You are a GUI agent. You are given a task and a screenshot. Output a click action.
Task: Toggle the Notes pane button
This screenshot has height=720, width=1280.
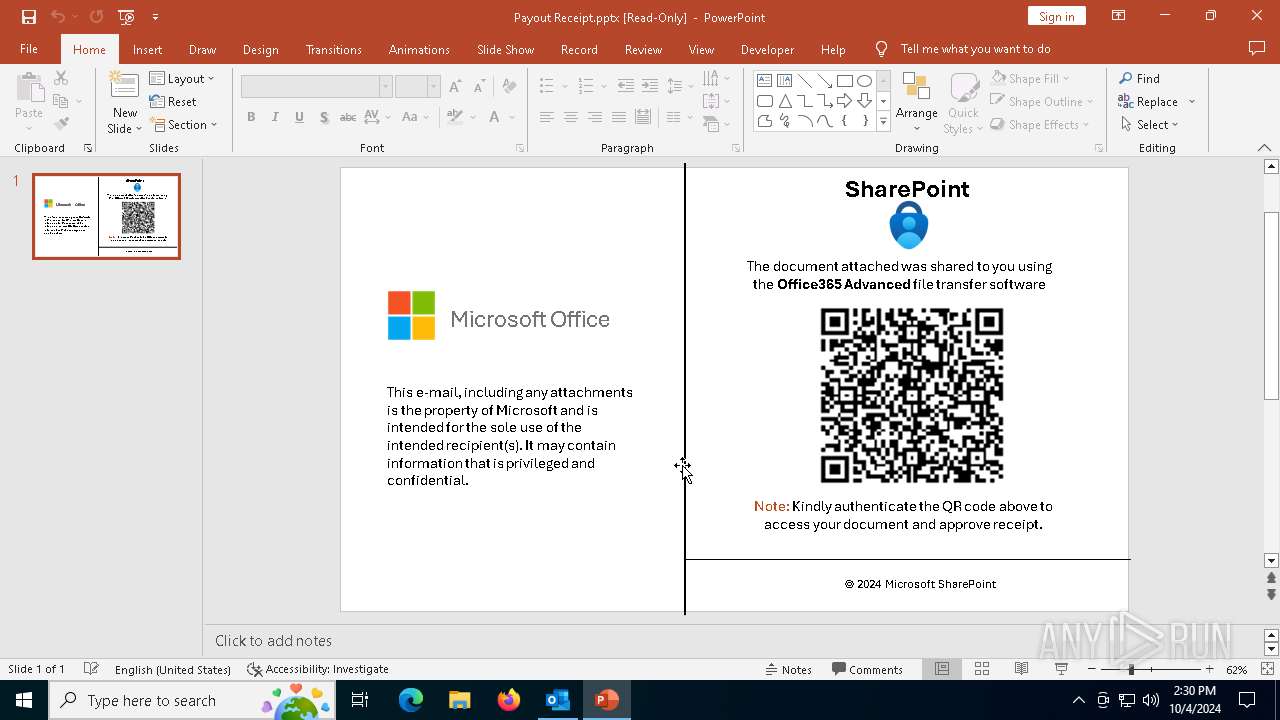pos(788,669)
